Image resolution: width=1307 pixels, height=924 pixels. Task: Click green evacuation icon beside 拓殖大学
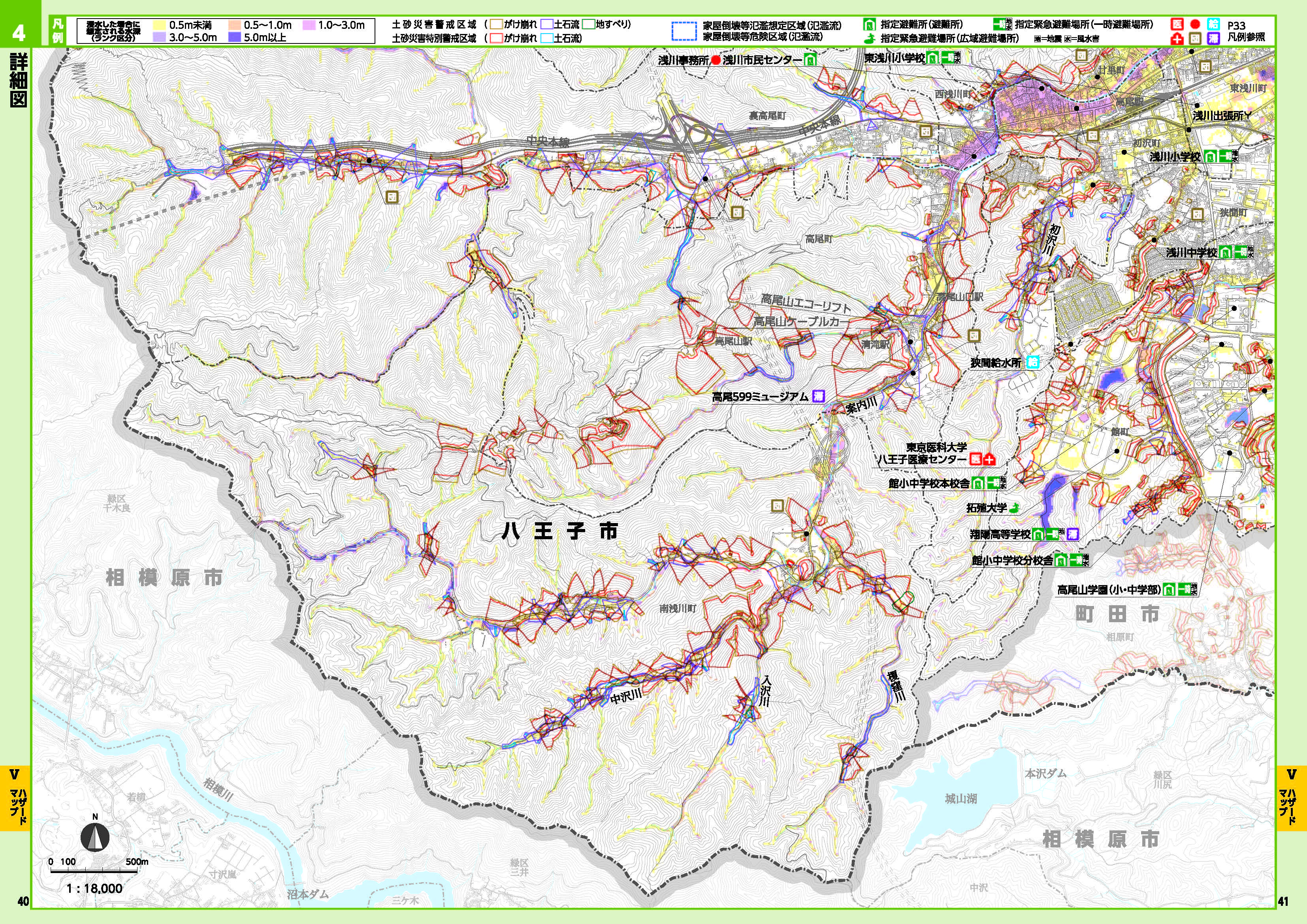(x=1013, y=508)
